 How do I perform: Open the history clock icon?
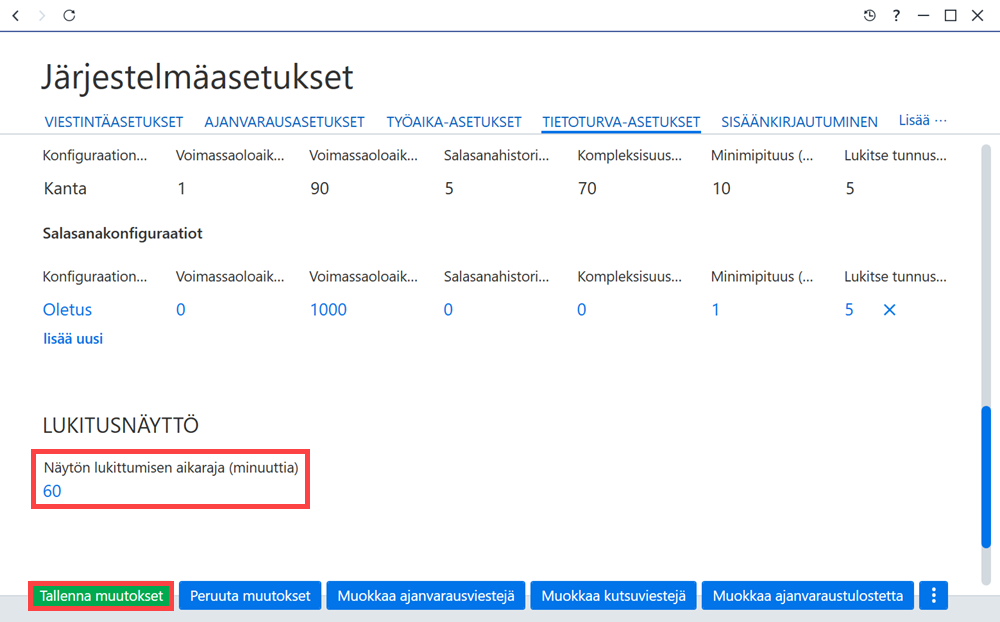point(869,15)
